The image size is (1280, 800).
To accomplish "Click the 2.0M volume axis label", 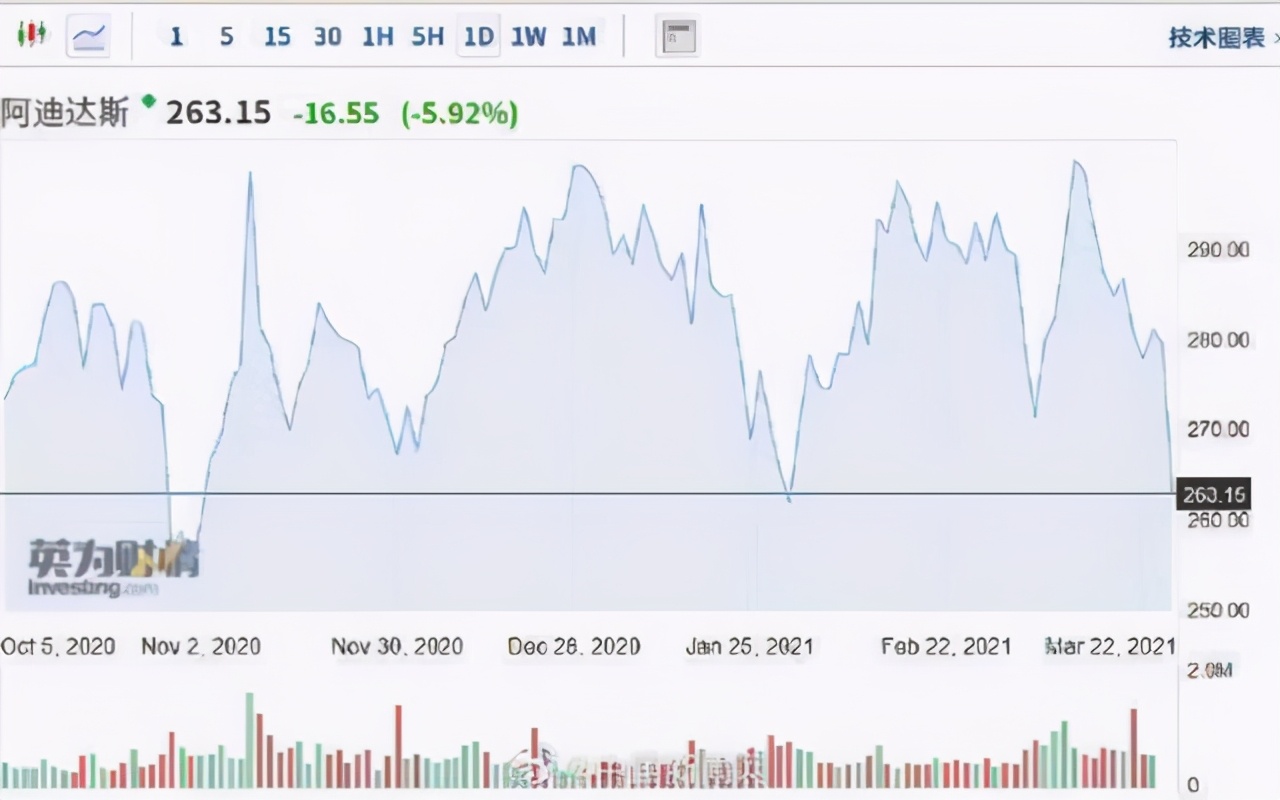I will (1208, 670).
